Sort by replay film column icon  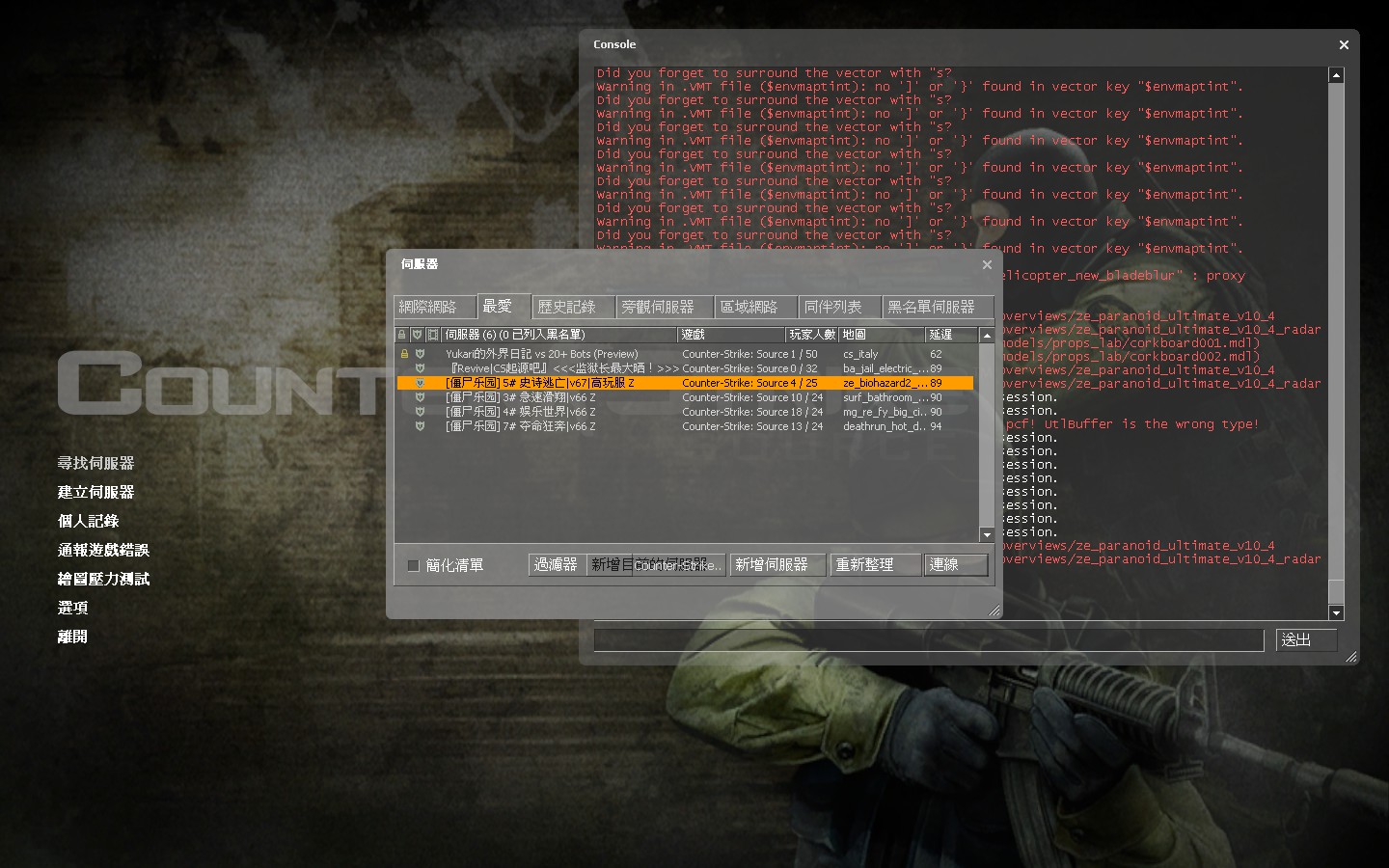433,335
